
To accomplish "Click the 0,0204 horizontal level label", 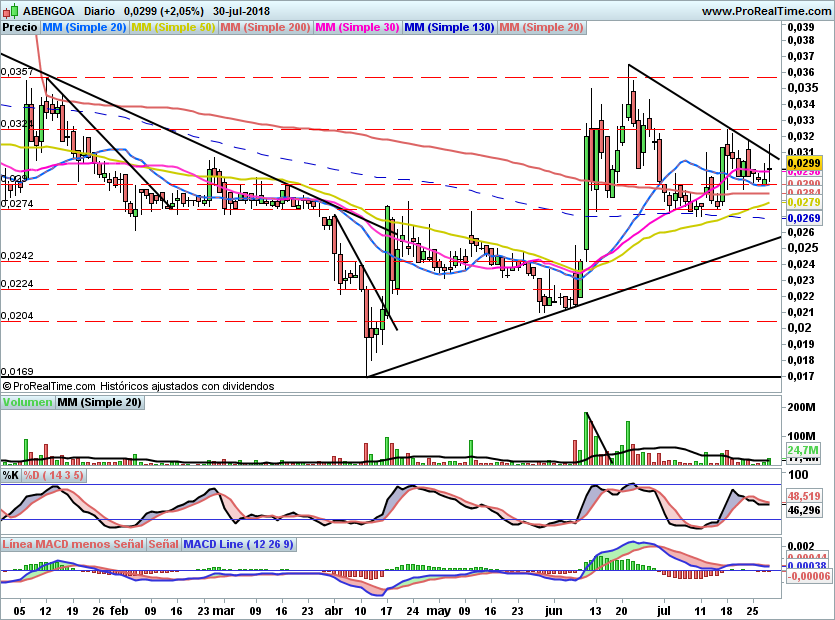I will point(17,316).
